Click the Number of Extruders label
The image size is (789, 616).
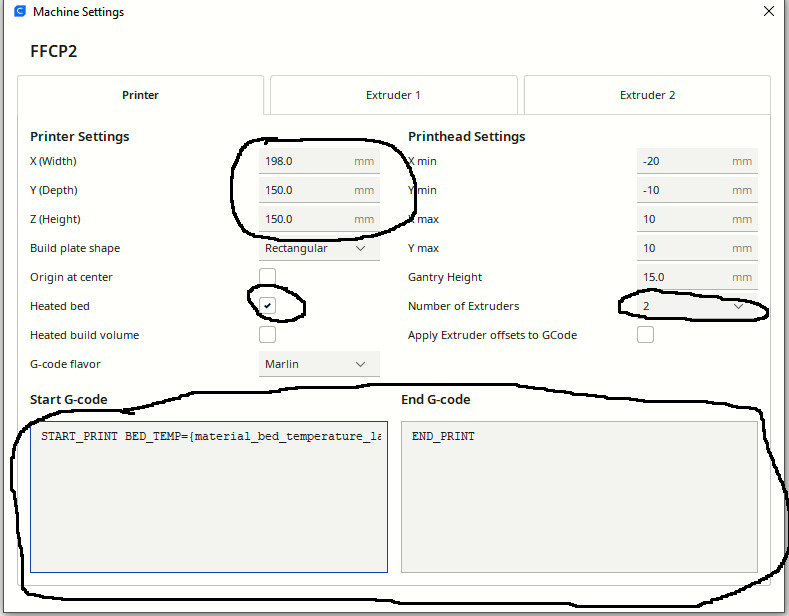pos(463,306)
